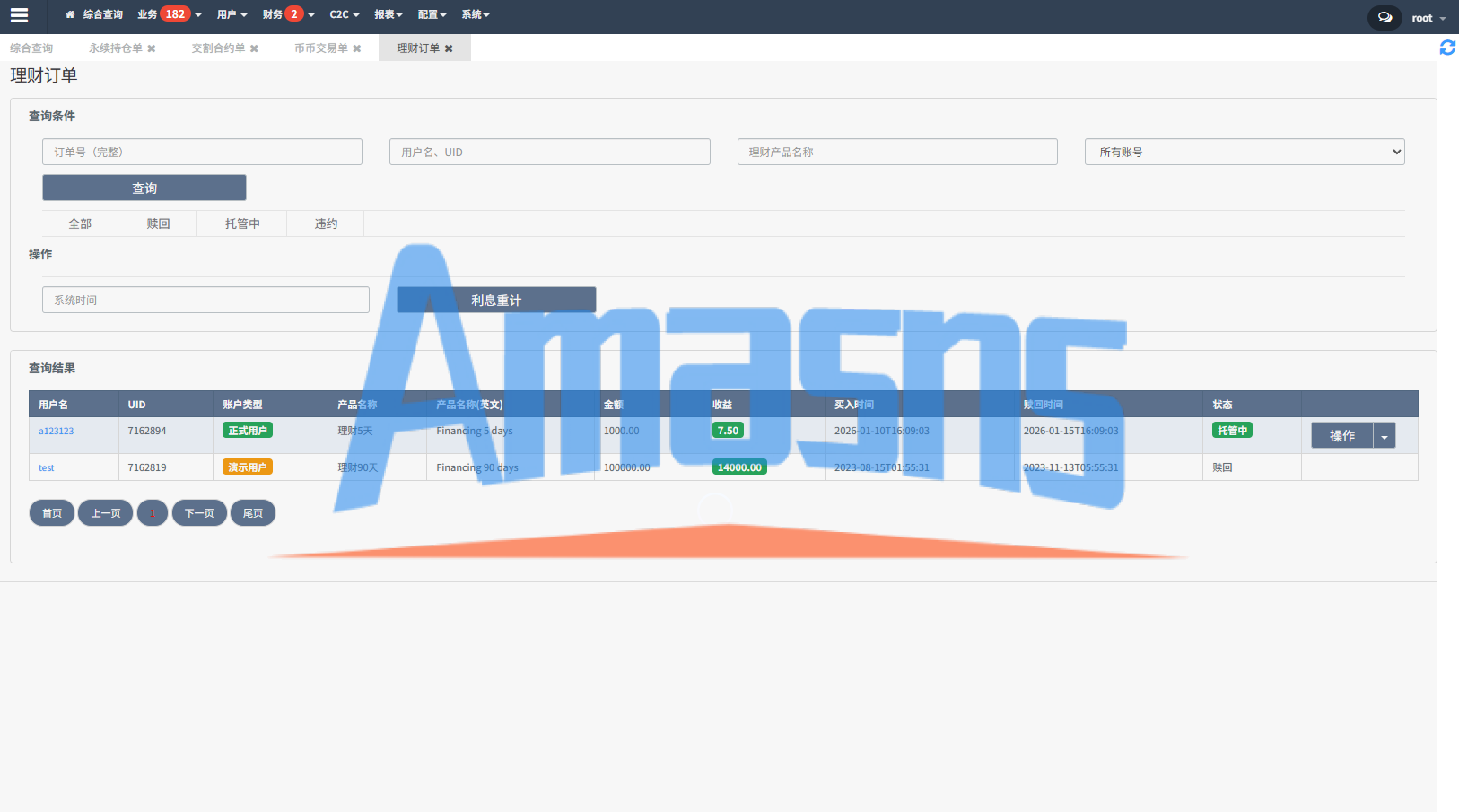The image size is (1459, 812).
Task: Open user a123123 link
Action: (x=57, y=432)
